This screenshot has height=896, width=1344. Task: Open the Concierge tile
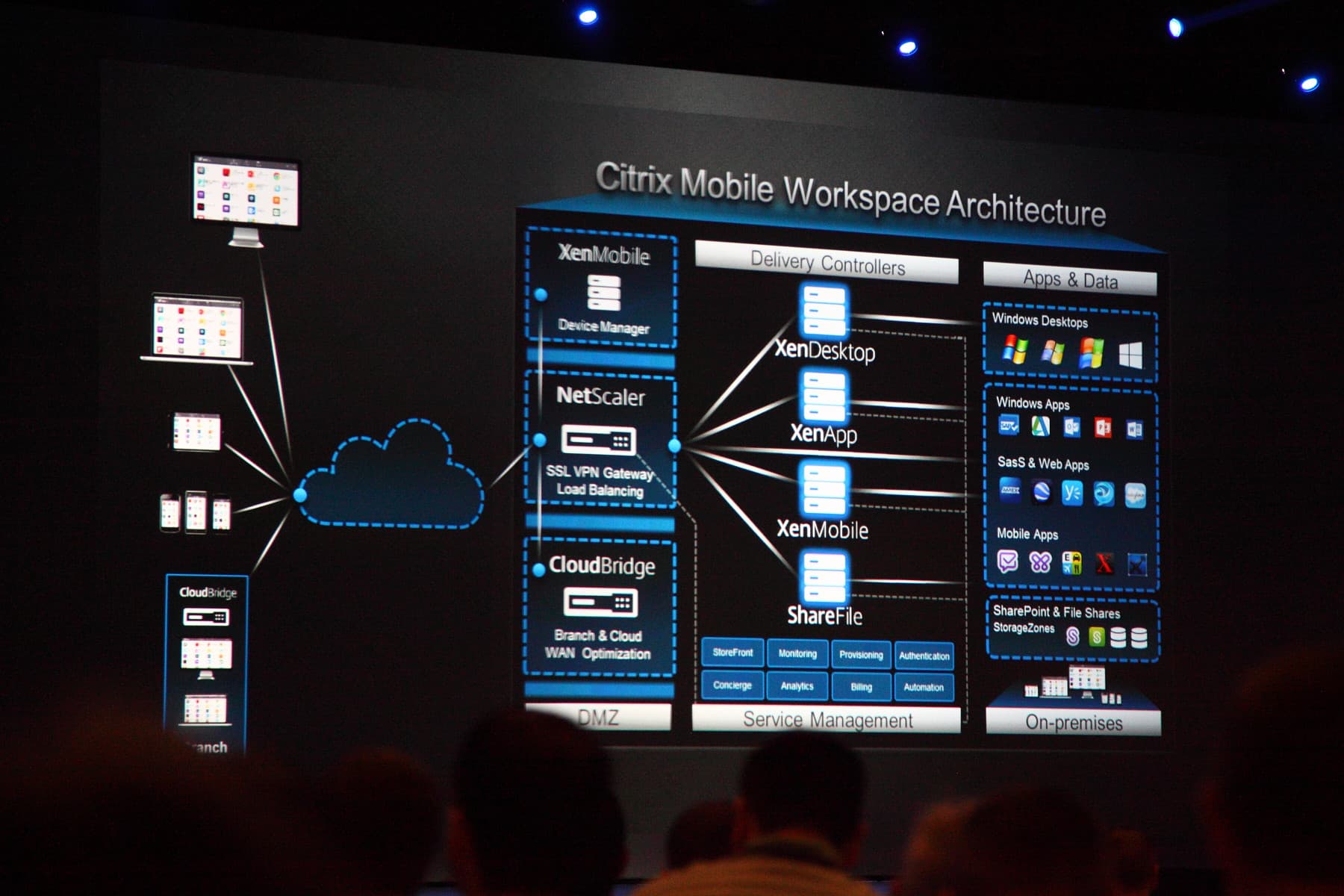coord(732,685)
